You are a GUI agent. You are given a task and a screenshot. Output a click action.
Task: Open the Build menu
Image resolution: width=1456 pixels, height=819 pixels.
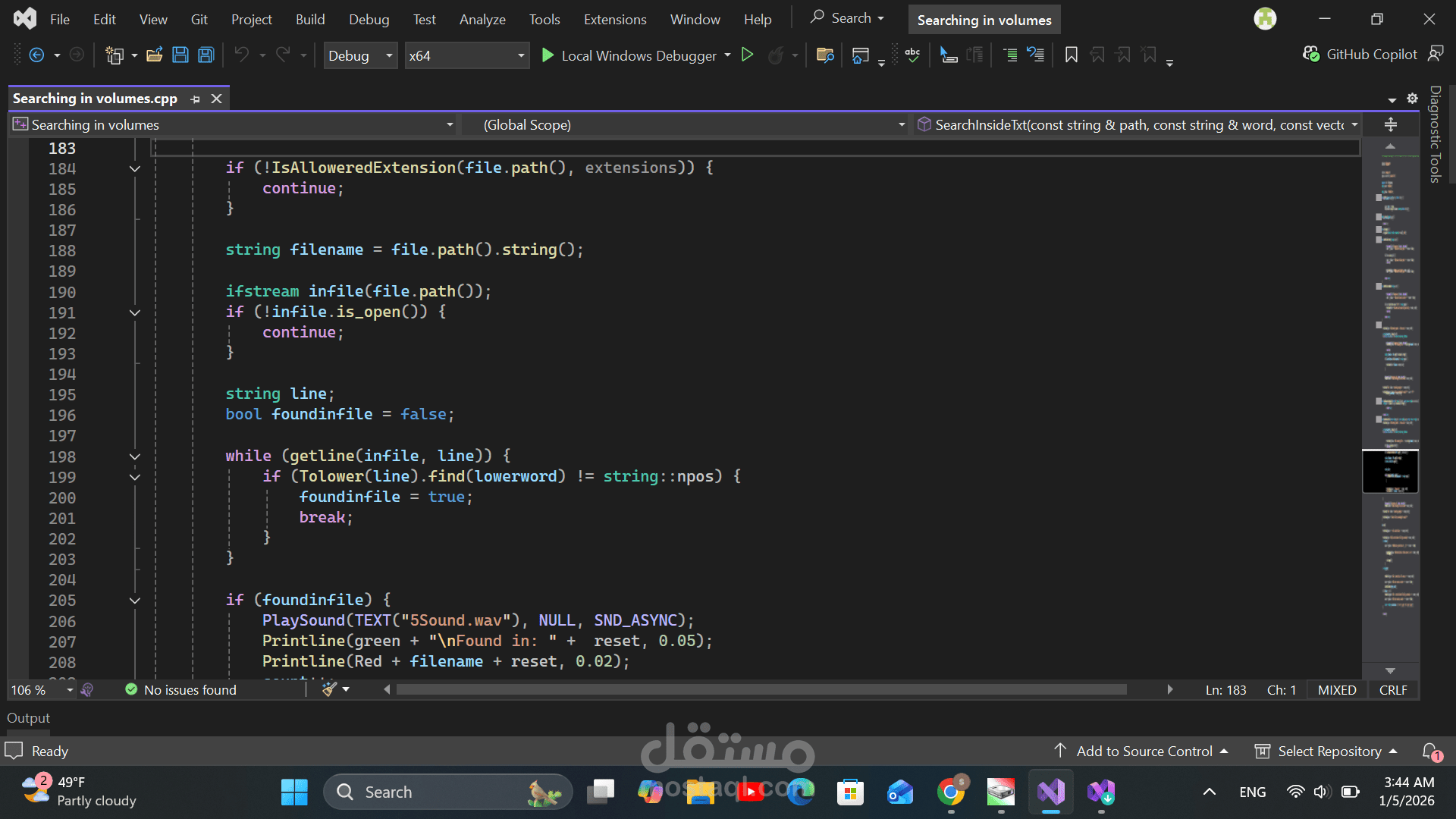309,20
